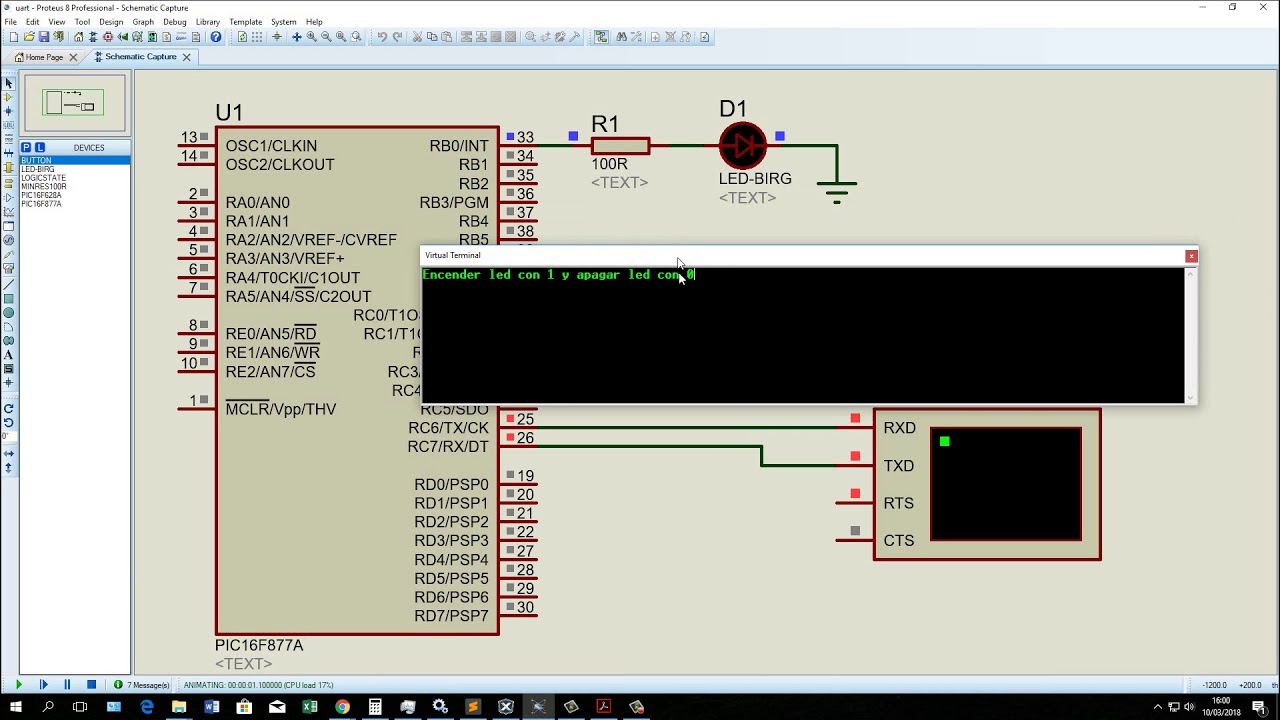This screenshot has height=720, width=1280.
Task: Pause the running simulation
Action: pyautogui.click(x=67, y=685)
